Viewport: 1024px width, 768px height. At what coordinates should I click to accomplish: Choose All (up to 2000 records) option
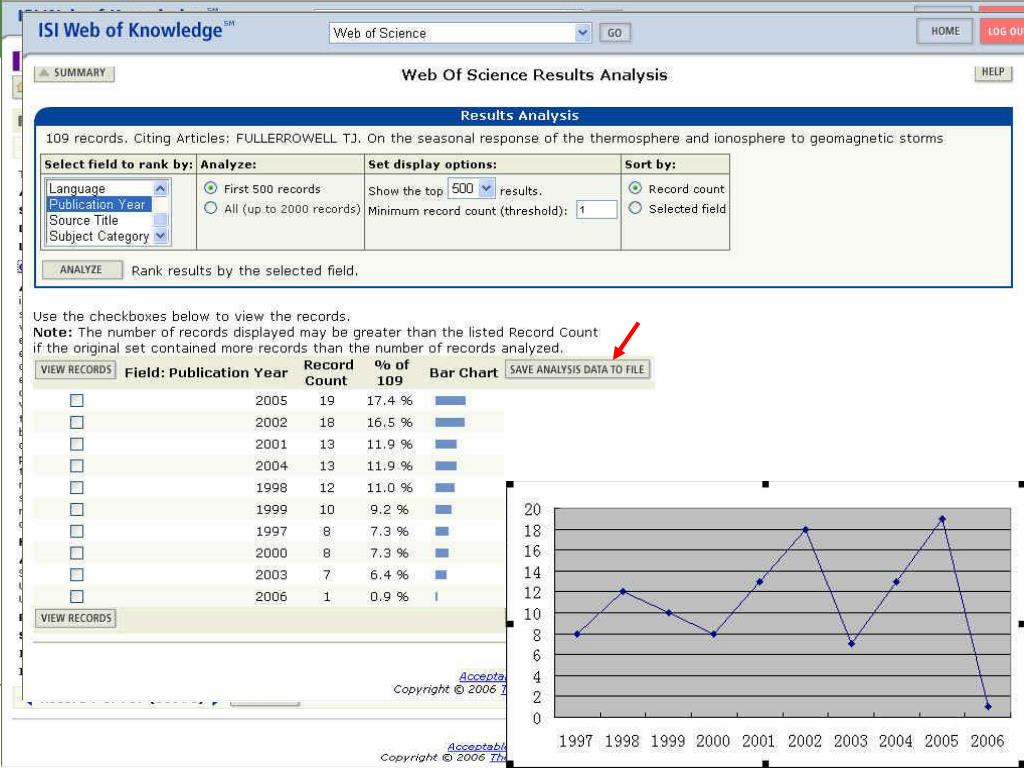(x=210, y=208)
